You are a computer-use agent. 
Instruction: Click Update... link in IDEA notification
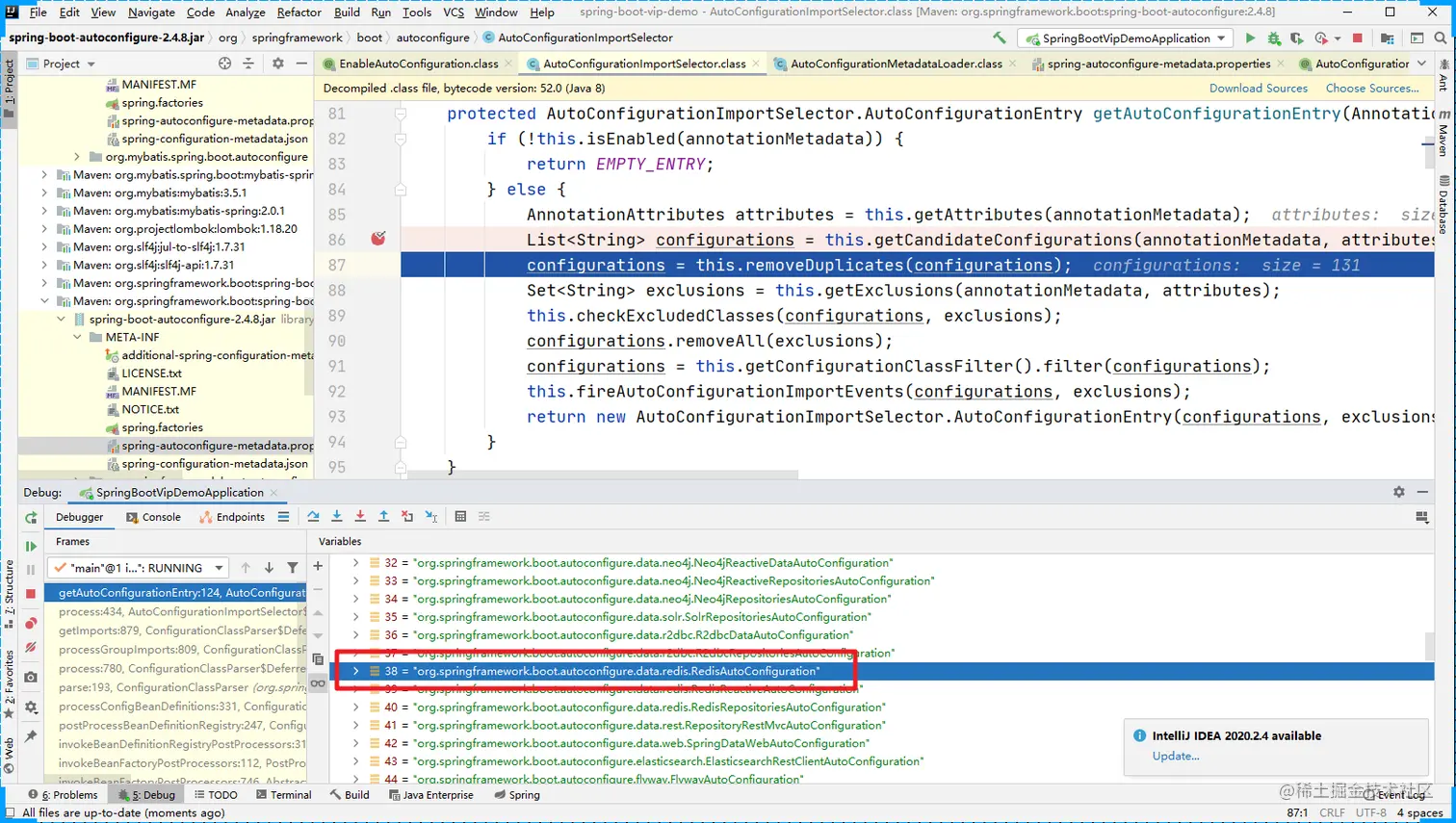pyautogui.click(x=1176, y=756)
